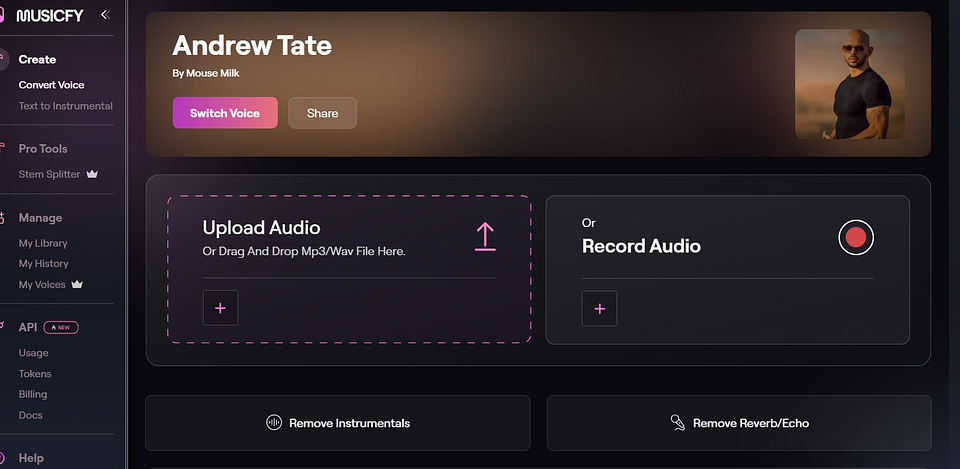
Task: Open My Voices page
Action: [x=42, y=285]
